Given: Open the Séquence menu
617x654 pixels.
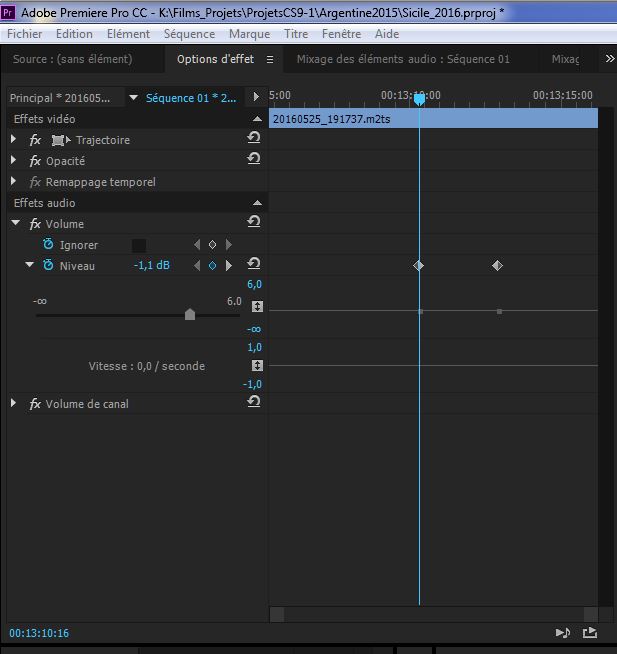Looking at the screenshot, I should [189, 34].
